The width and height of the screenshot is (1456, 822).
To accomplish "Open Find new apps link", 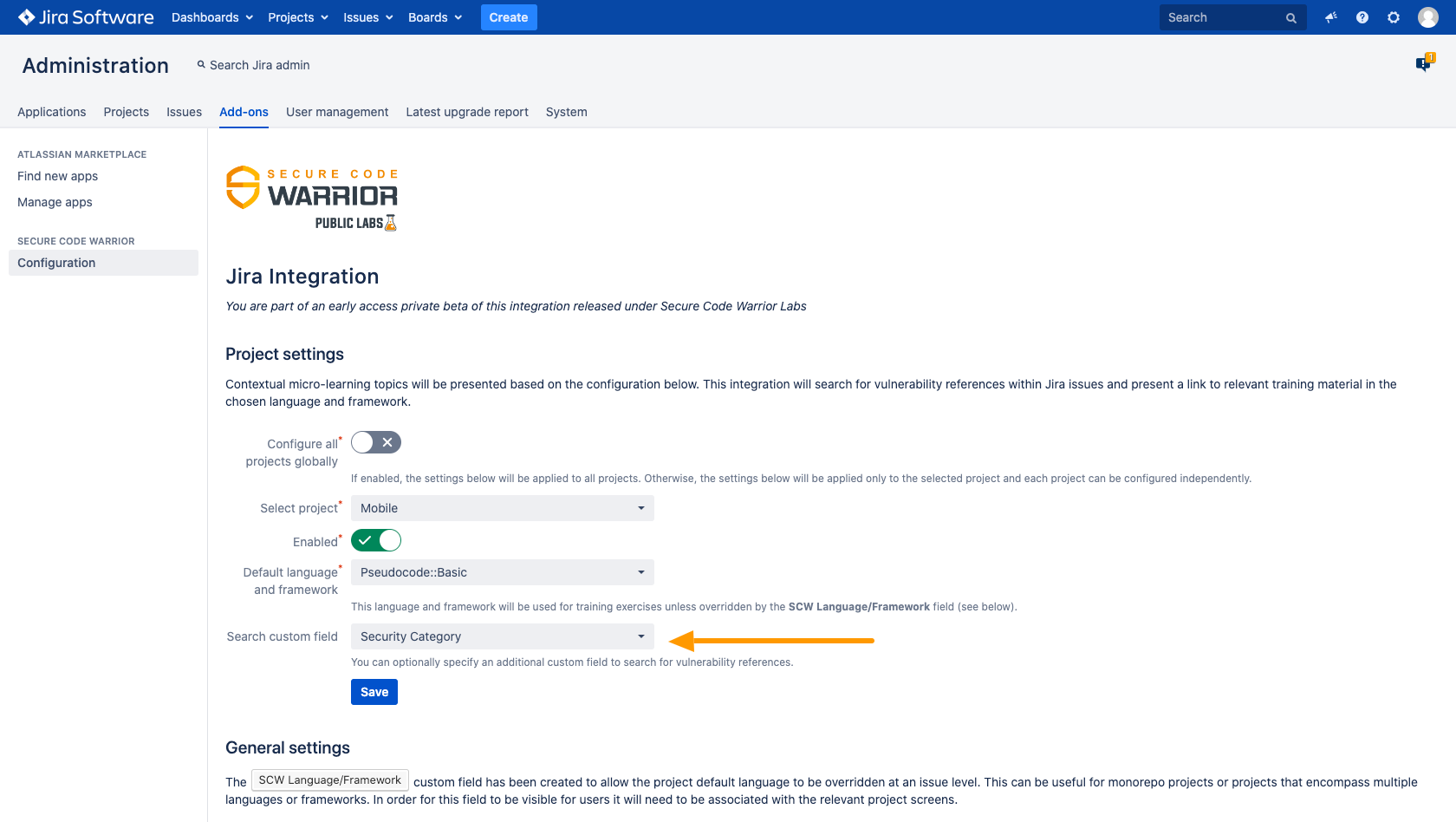I will [x=58, y=176].
